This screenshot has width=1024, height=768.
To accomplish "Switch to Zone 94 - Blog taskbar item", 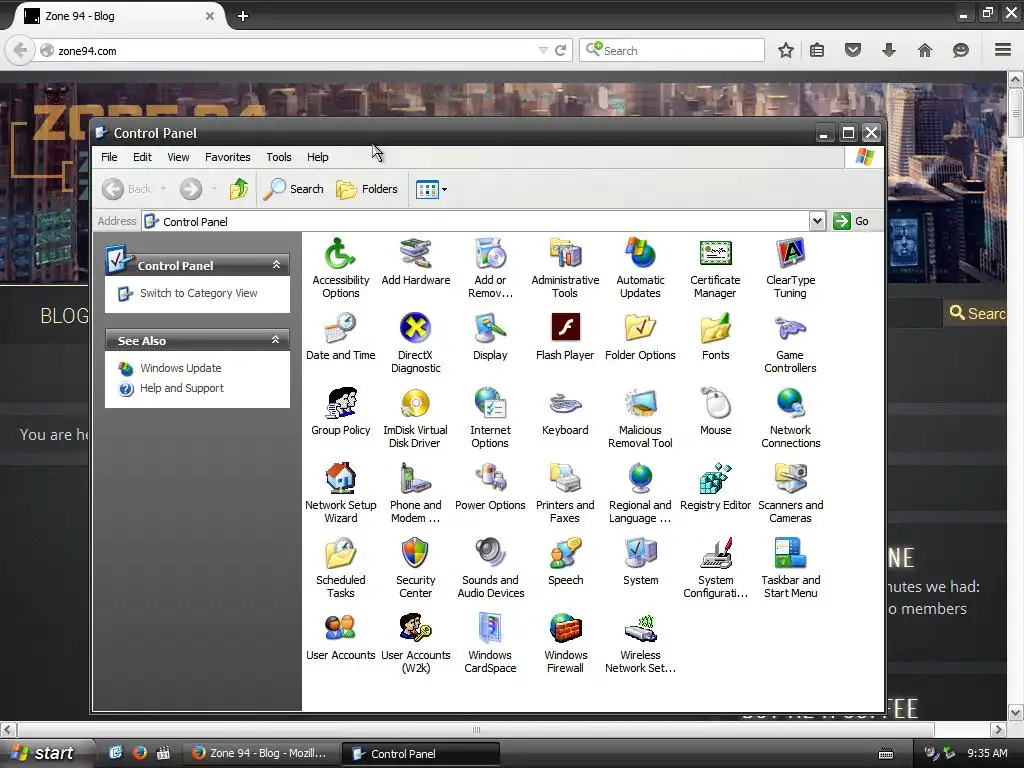I will 259,753.
